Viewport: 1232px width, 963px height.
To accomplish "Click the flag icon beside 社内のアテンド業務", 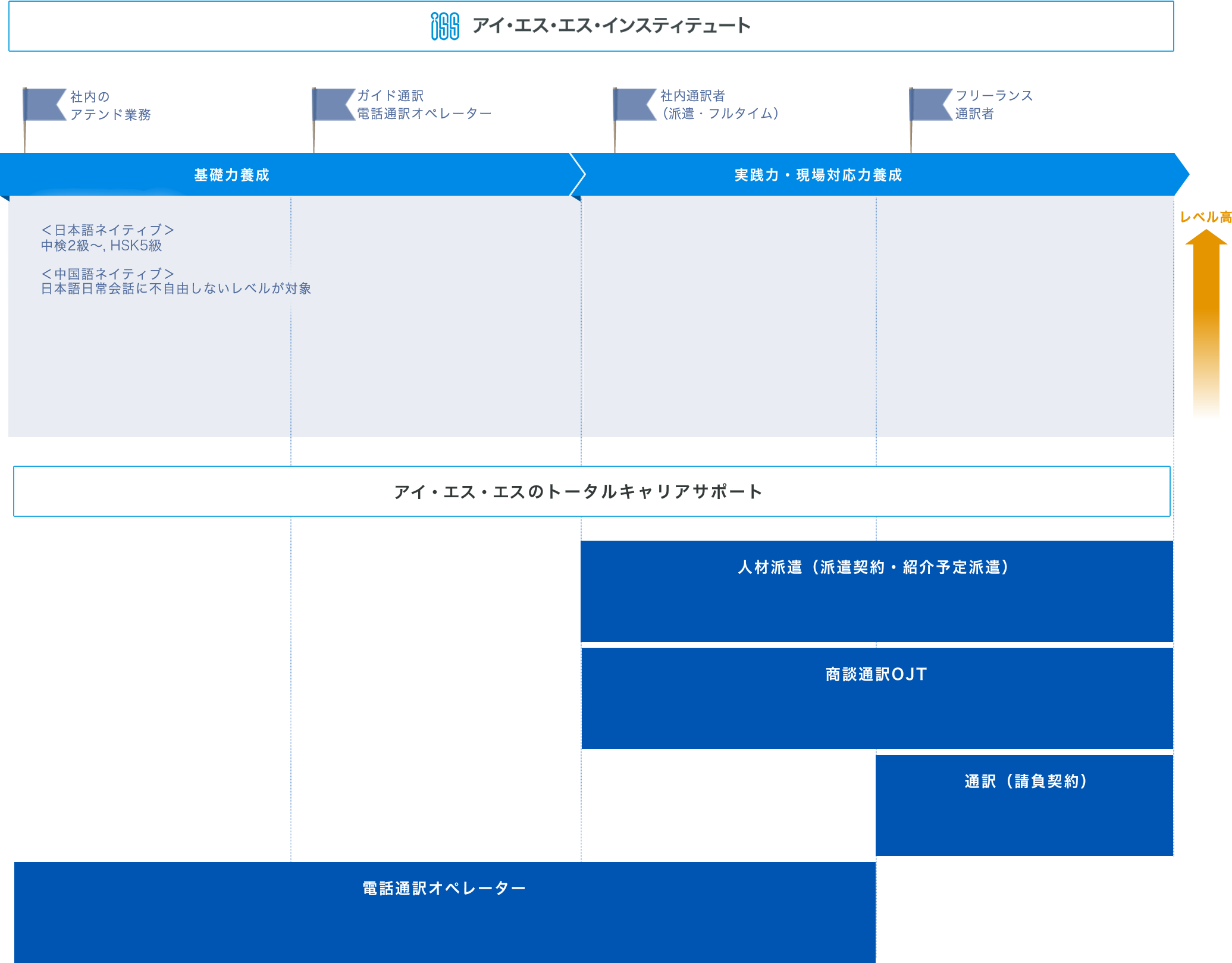I will click(x=44, y=119).
